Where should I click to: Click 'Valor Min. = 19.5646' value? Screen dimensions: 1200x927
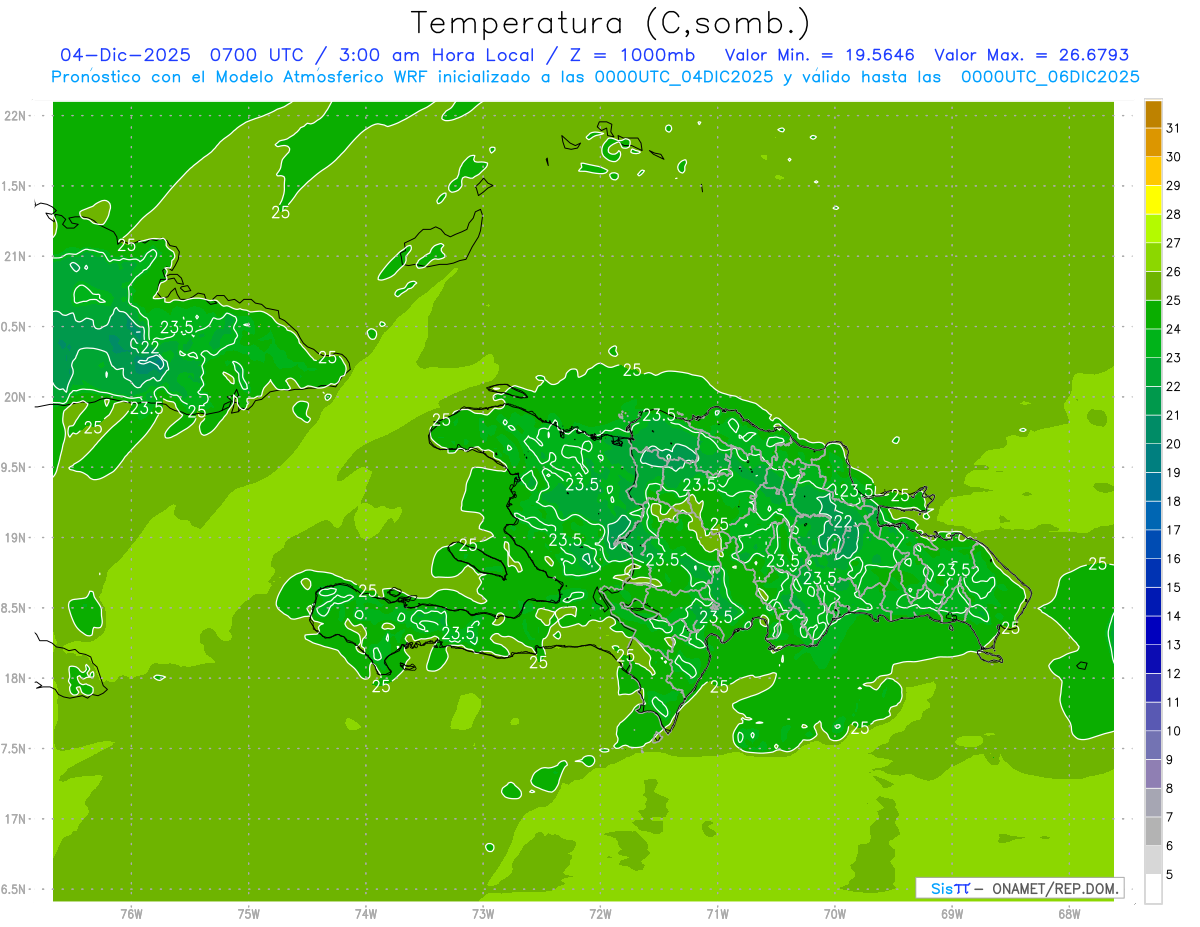click(x=819, y=55)
